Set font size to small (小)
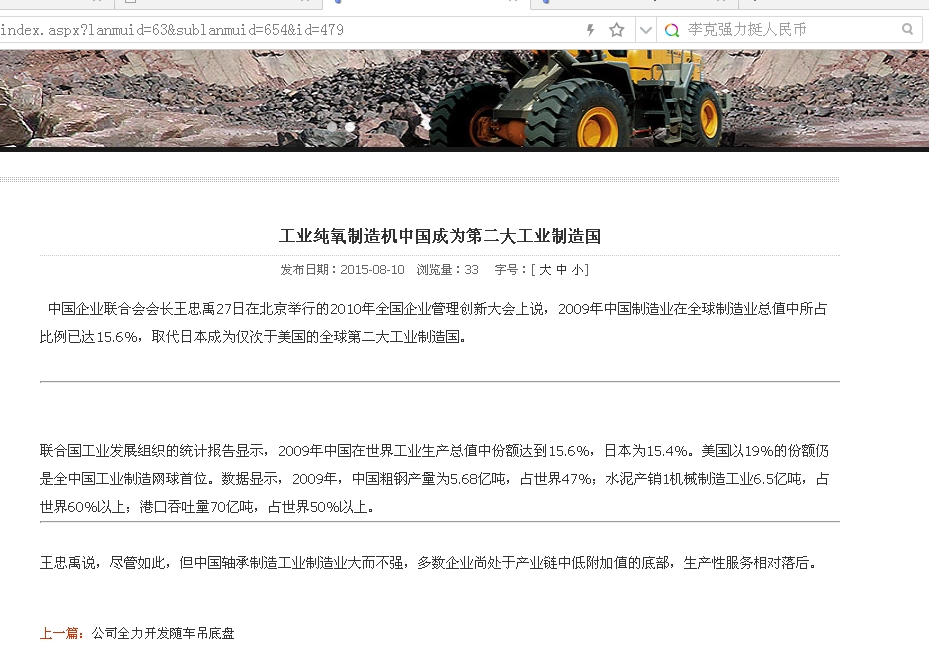The width and height of the screenshot is (929, 658). pos(577,270)
